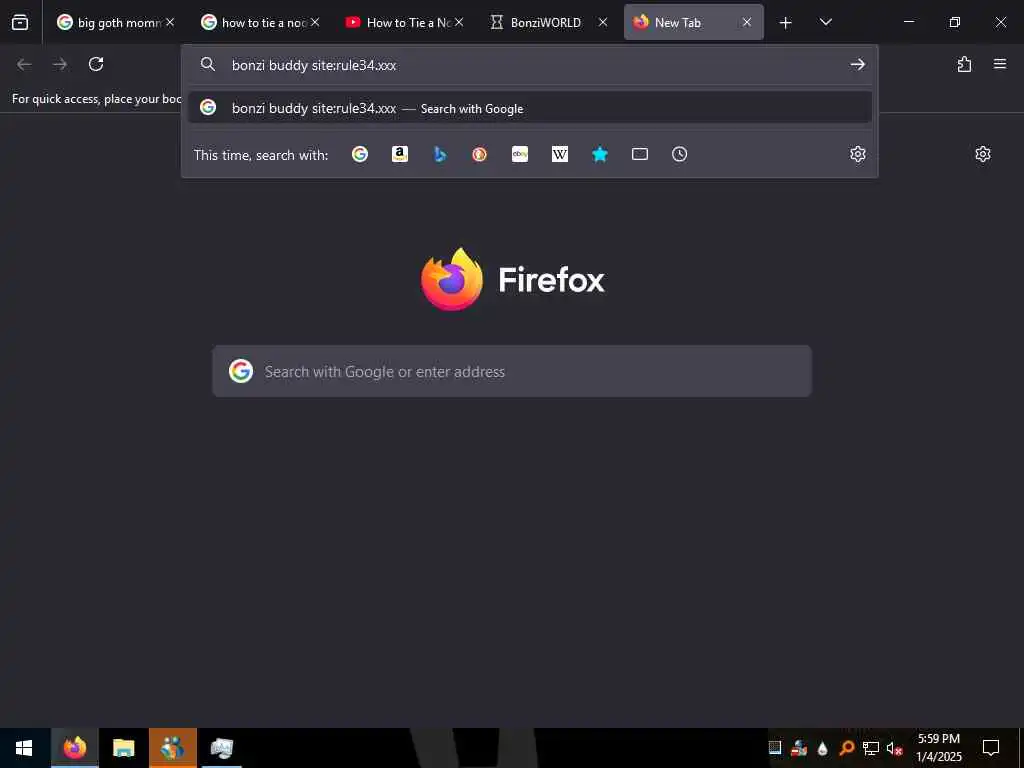This screenshot has height=768, width=1024.
Task: Search this time with Bing icon
Action: pyautogui.click(x=440, y=154)
